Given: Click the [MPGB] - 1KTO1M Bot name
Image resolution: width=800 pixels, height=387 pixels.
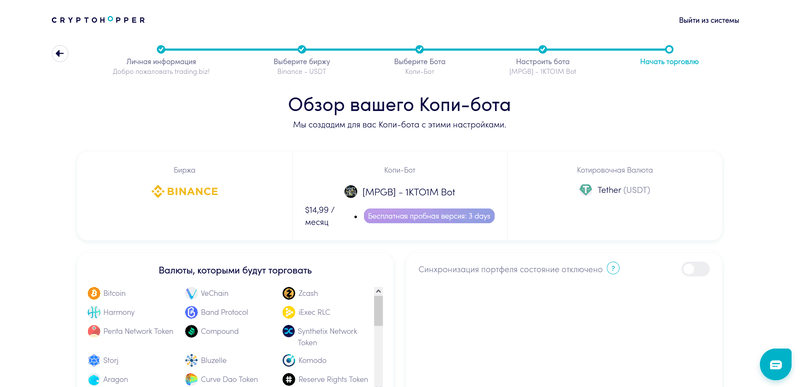Looking at the screenshot, I should point(409,192).
